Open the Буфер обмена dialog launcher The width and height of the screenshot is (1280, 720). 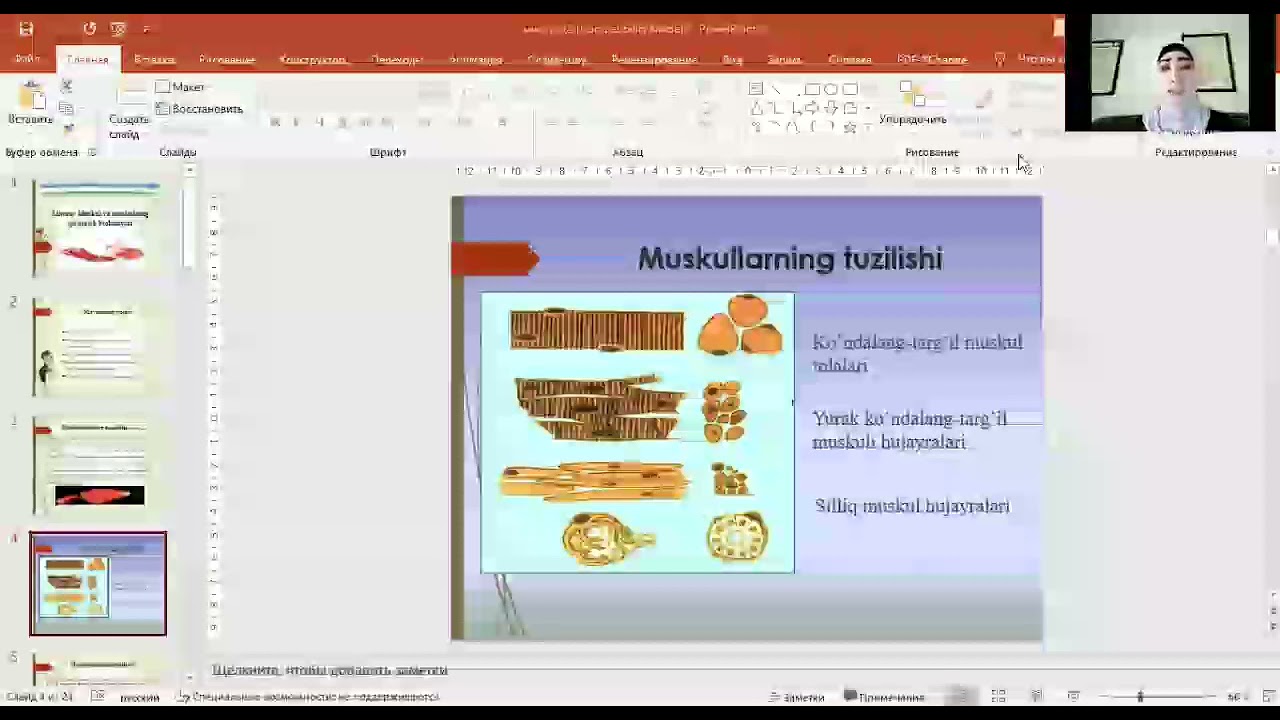coord(92,153)
